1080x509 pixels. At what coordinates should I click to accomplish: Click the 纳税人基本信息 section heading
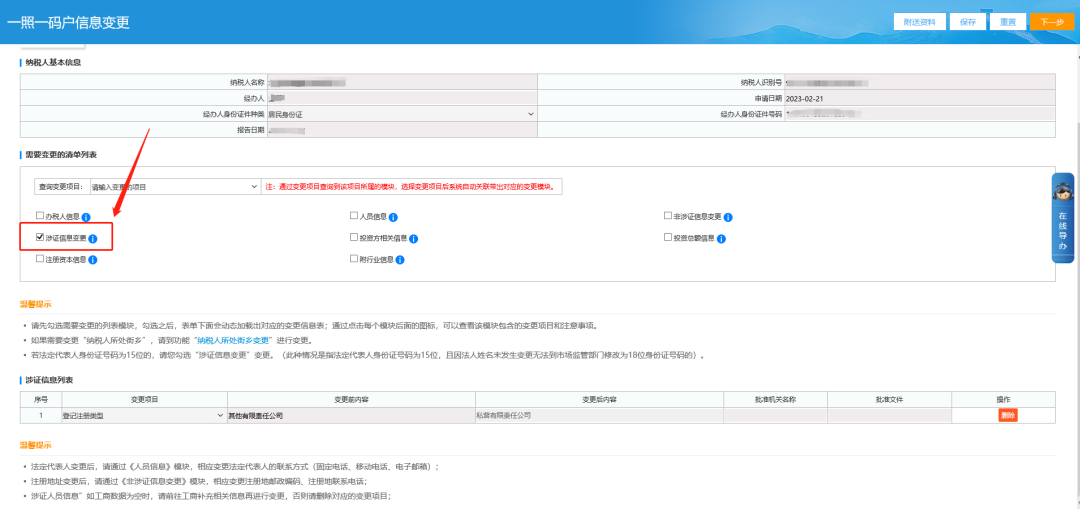pos(54,63)
